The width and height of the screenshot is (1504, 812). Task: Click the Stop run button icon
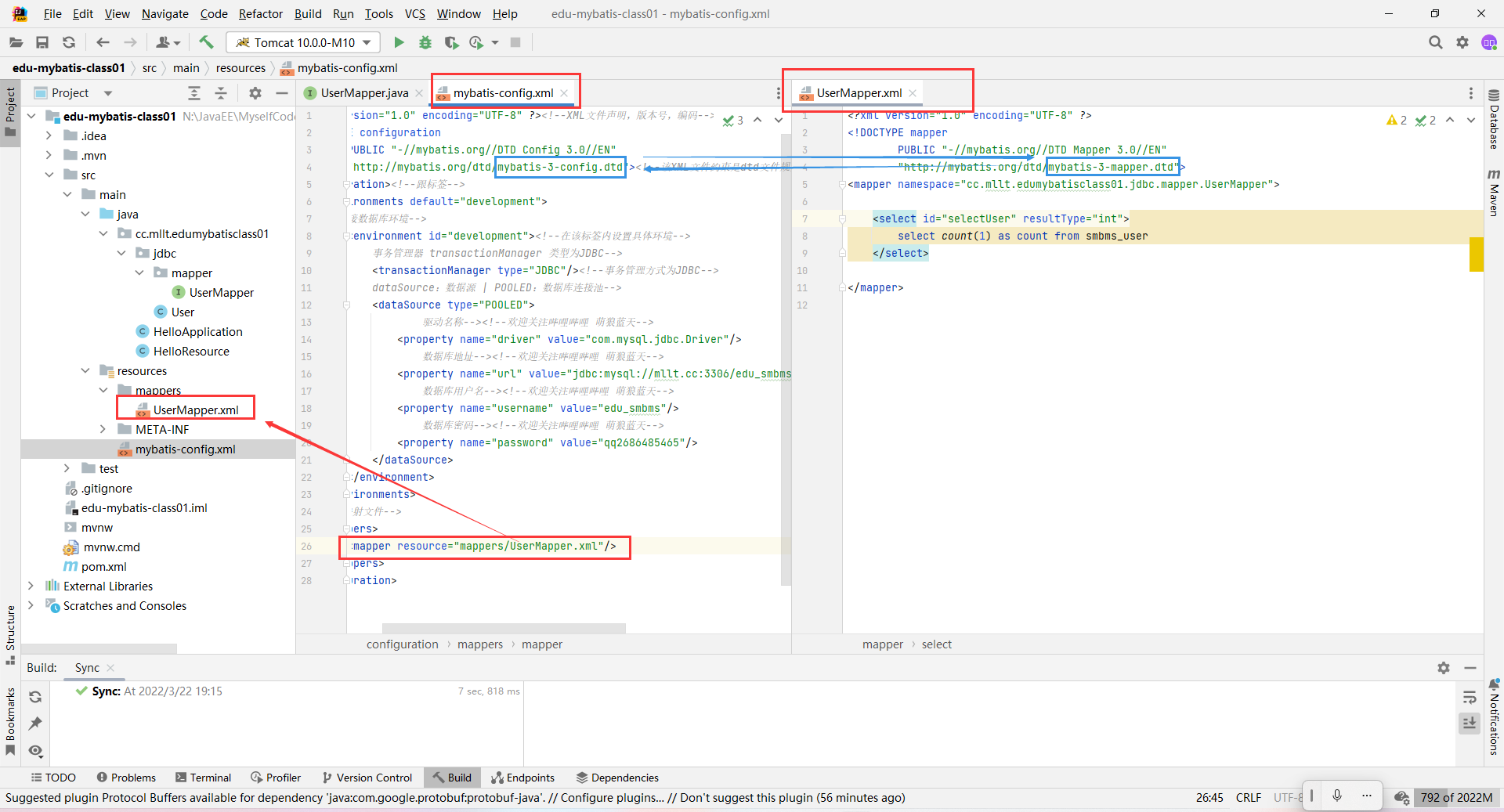coord(515,42)
